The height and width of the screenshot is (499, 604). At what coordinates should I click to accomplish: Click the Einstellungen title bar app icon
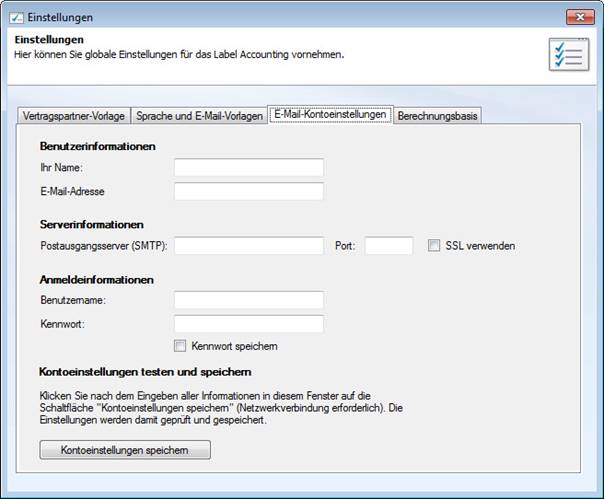click(17, 18)
